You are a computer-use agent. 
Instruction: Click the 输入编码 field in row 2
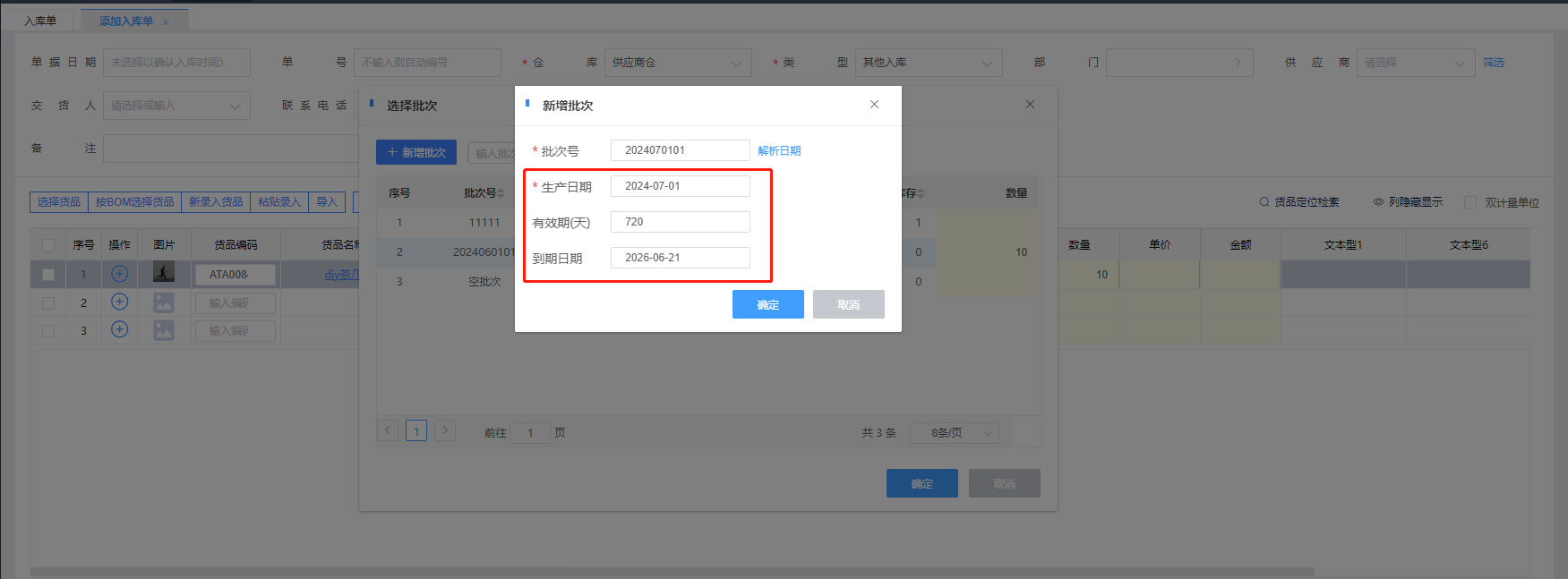236,303
